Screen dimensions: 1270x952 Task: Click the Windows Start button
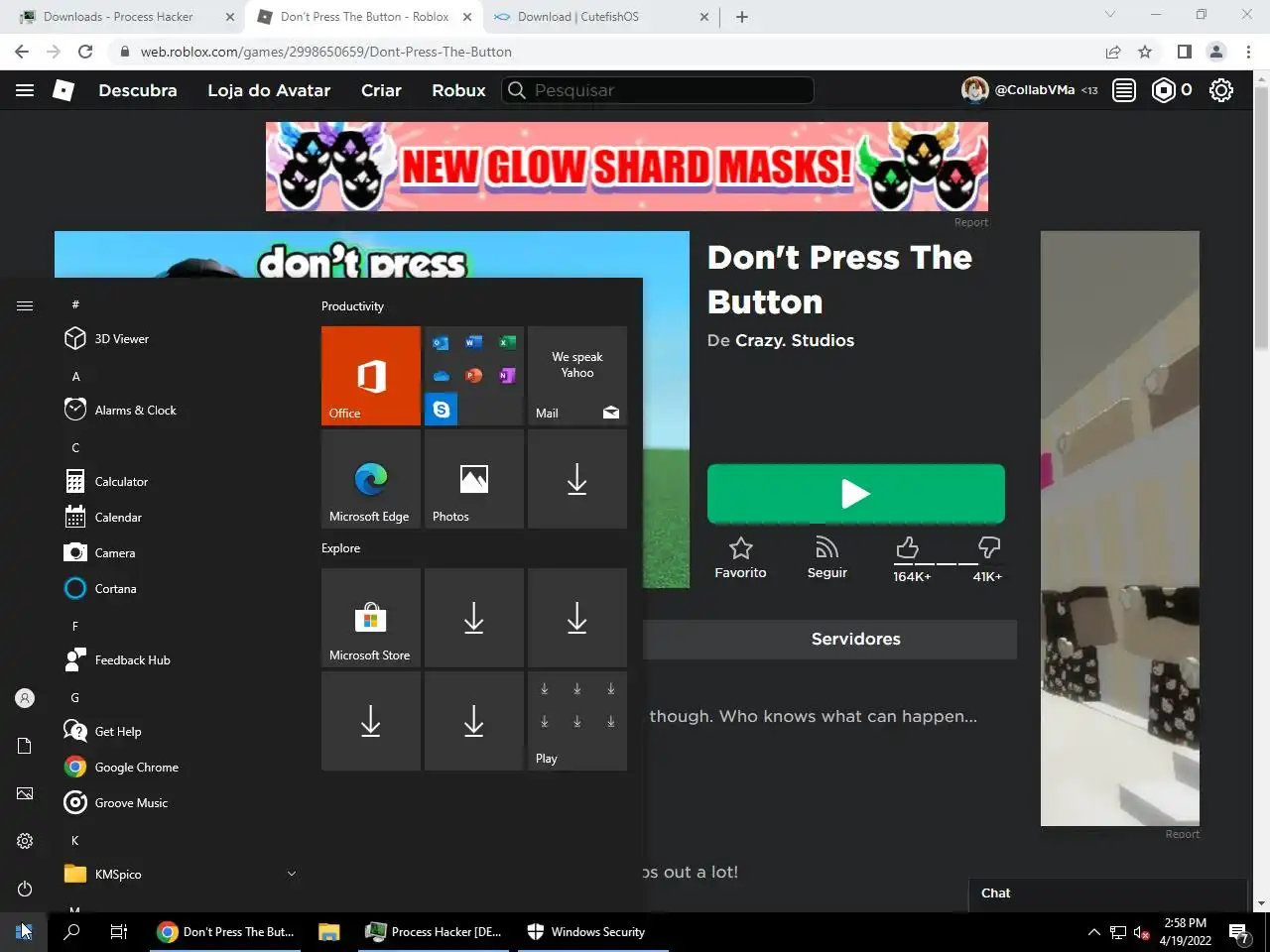pos(24,932)
